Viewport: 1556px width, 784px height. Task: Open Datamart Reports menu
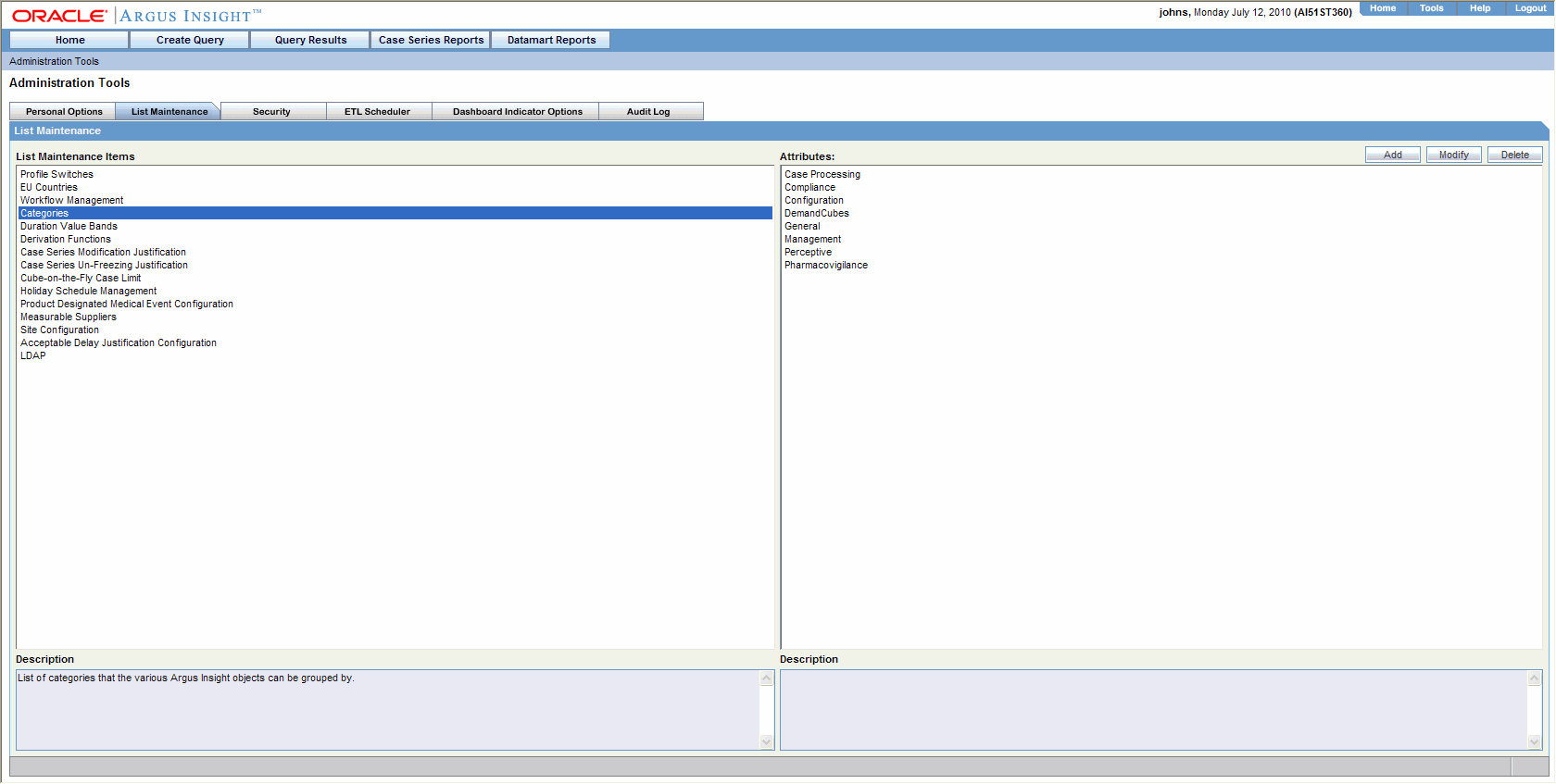[551, 40]
